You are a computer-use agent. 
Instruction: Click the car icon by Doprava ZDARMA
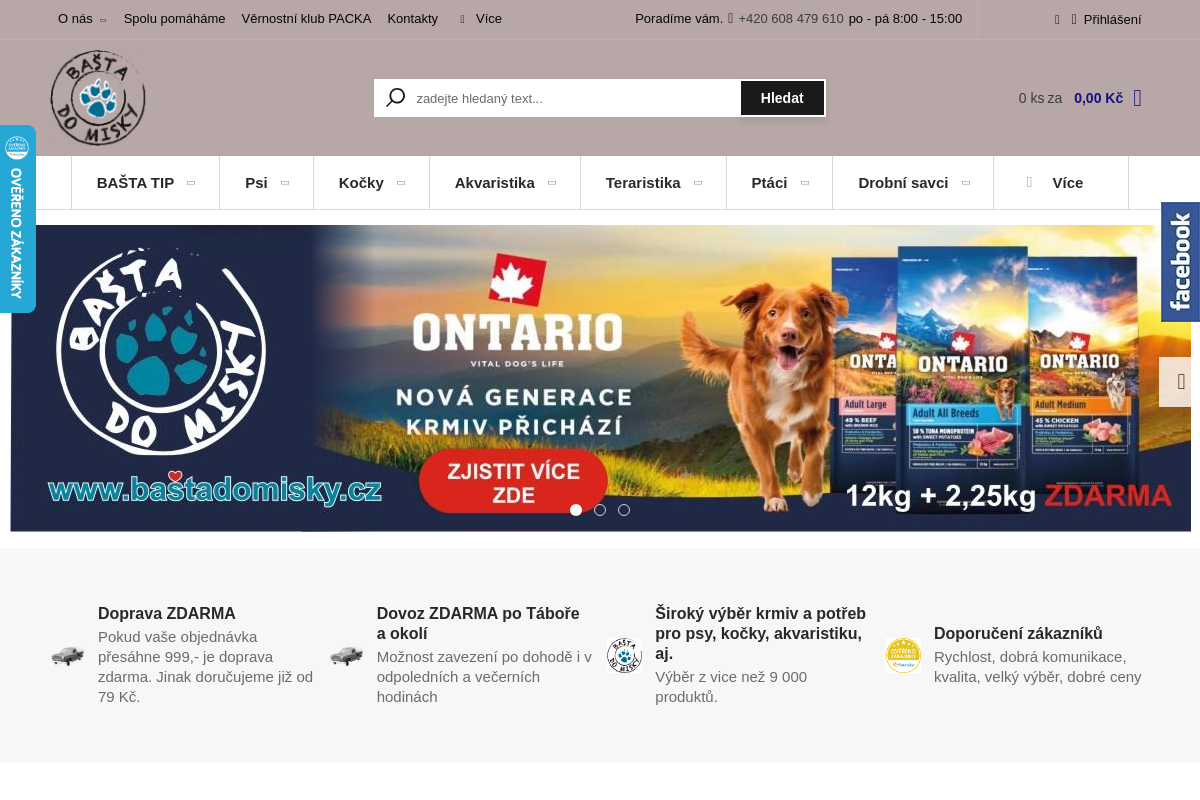[68, 656]
